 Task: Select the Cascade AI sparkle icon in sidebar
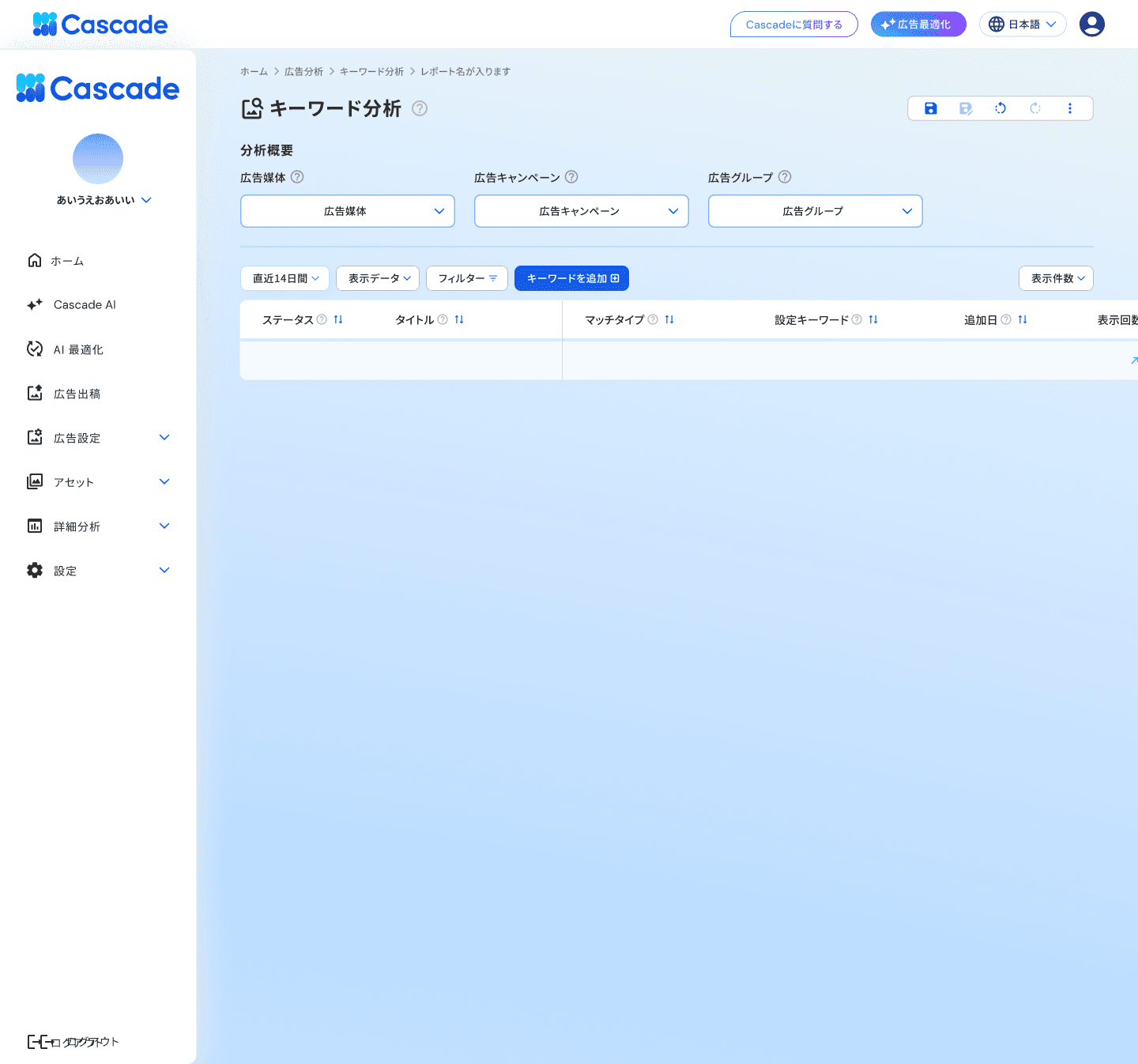click(35, 304)
